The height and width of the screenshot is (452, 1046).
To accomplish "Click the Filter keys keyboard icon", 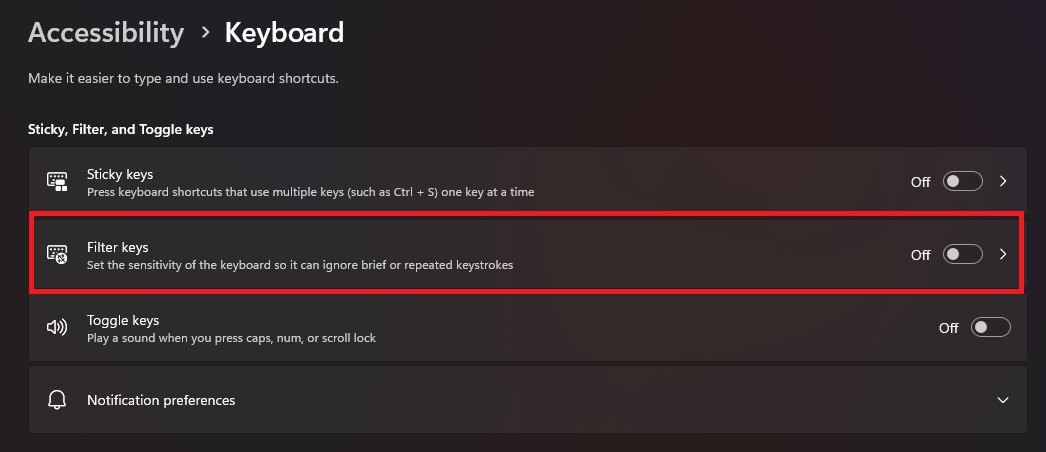I will click(57, 255).
